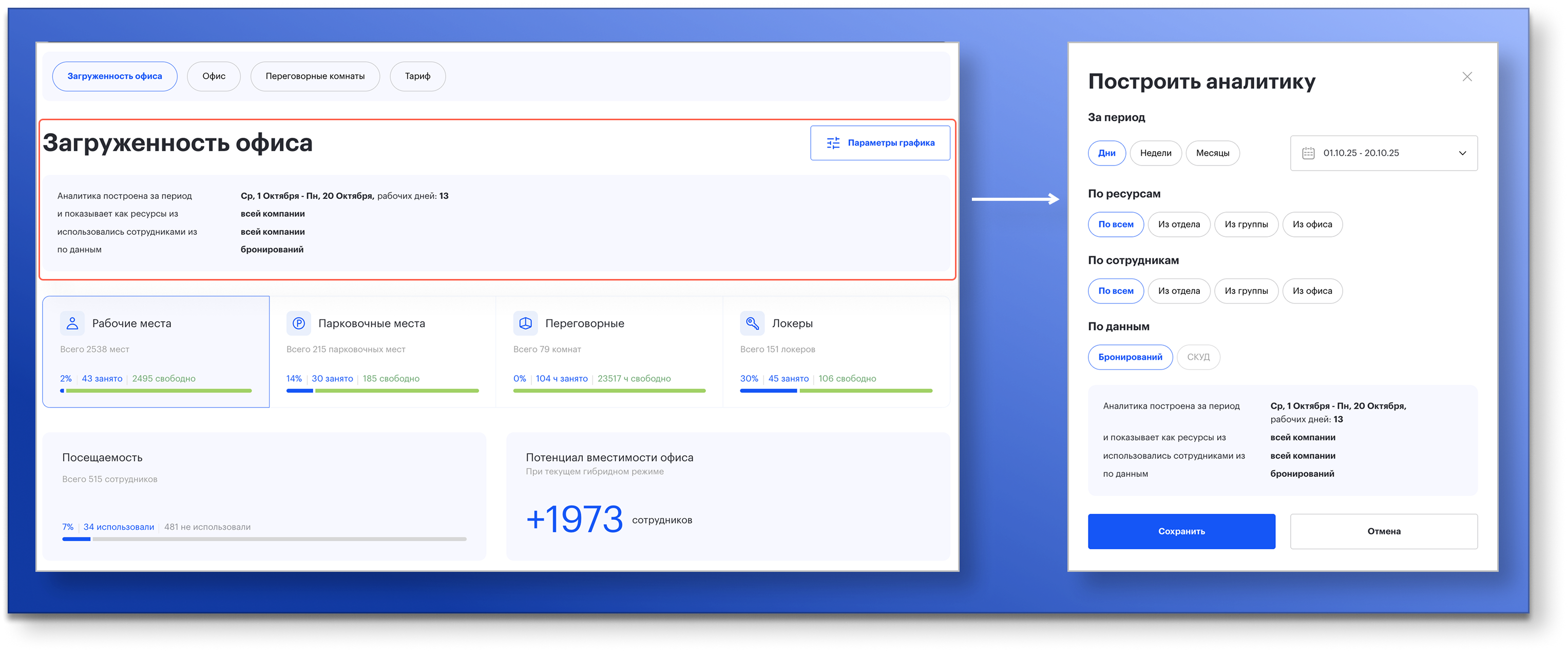Select Из отдела under По ресурсам
This screenshot has height=652, width=1568.
coord(1178,224)
